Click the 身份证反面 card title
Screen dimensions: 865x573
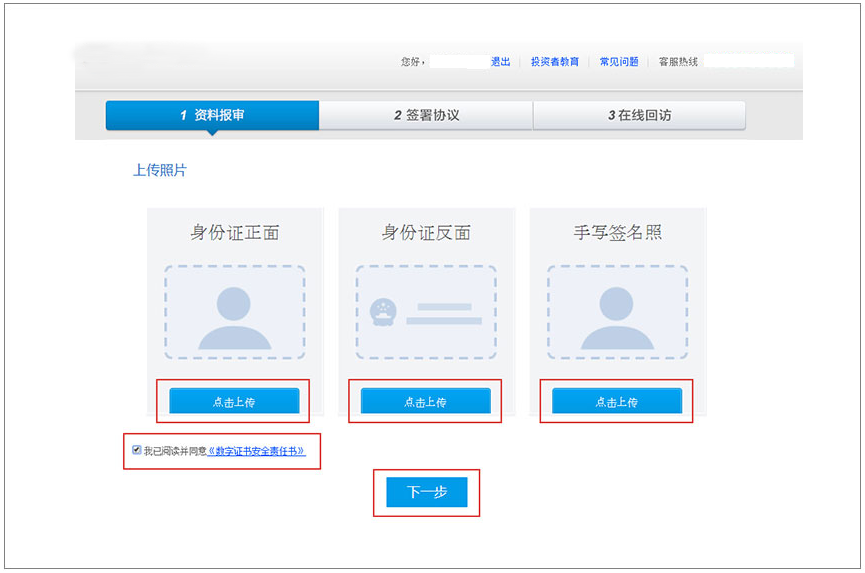(x=426, y=232)
